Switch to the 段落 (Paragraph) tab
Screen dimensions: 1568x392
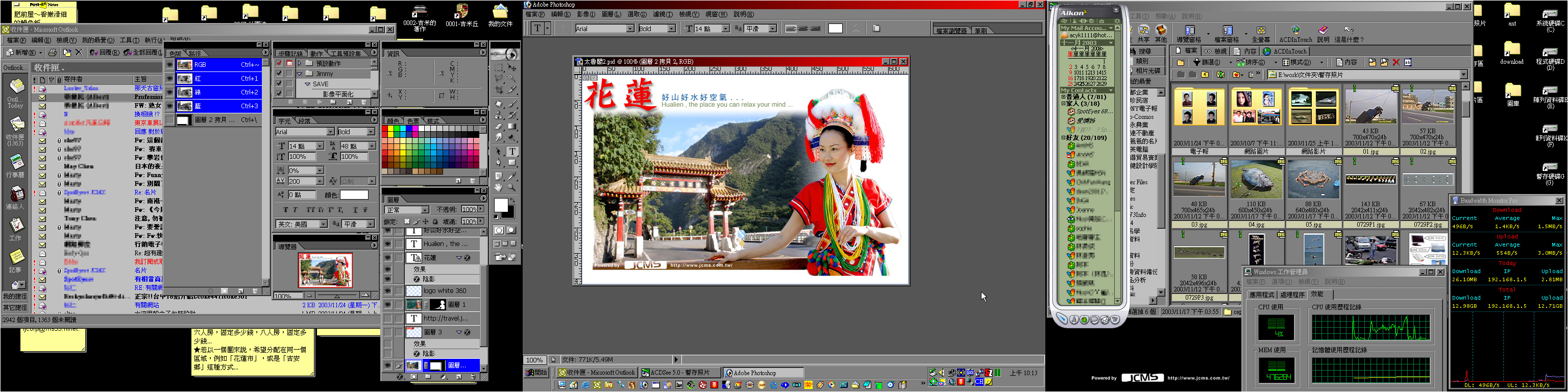(305, 120)
